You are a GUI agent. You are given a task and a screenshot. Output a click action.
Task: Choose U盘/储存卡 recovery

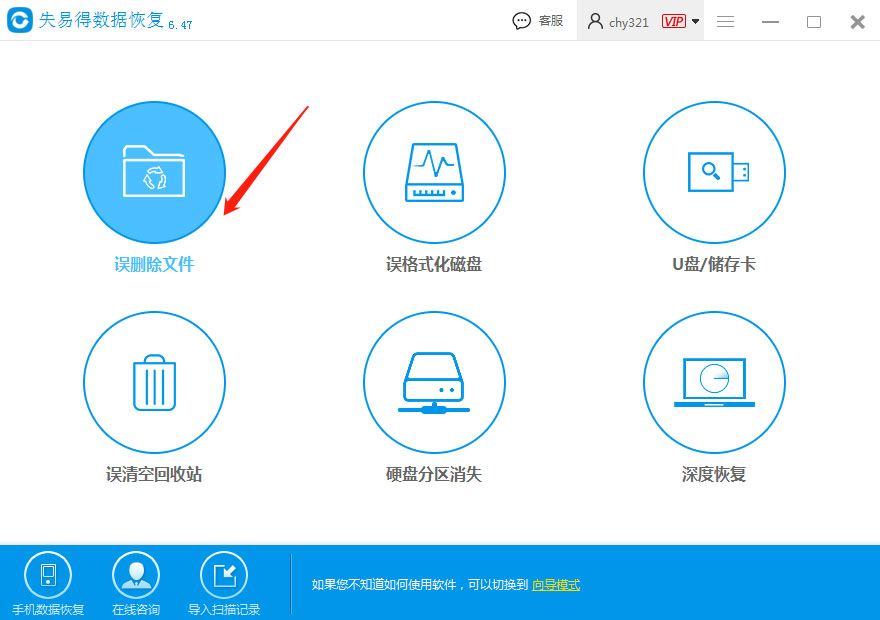tap(714, 172)
